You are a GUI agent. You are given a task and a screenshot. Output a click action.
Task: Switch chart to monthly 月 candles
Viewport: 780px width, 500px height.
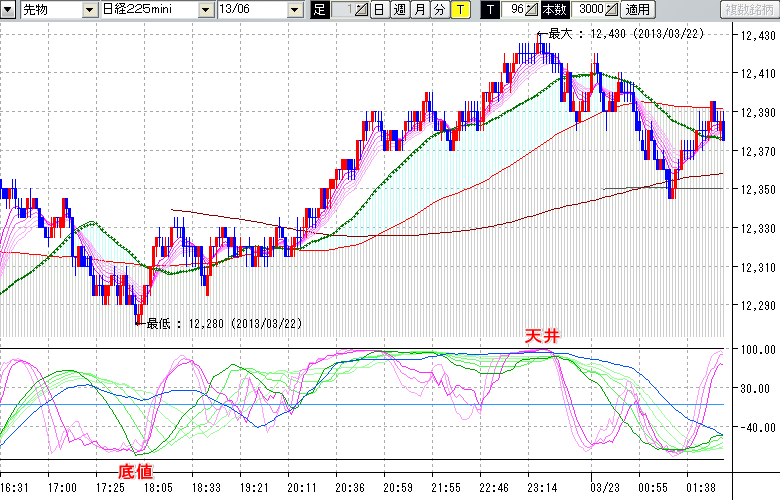[419, 10]
